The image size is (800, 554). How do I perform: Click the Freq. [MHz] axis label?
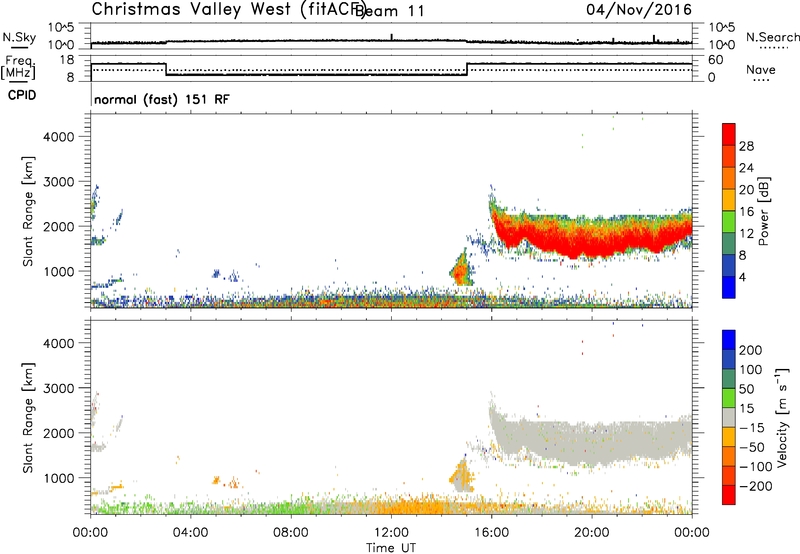(x=18, y=67)
